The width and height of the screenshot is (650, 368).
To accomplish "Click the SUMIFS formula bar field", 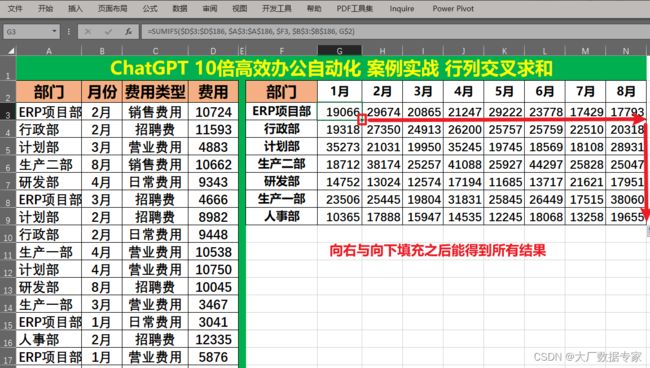I will (x=396, y=31).
